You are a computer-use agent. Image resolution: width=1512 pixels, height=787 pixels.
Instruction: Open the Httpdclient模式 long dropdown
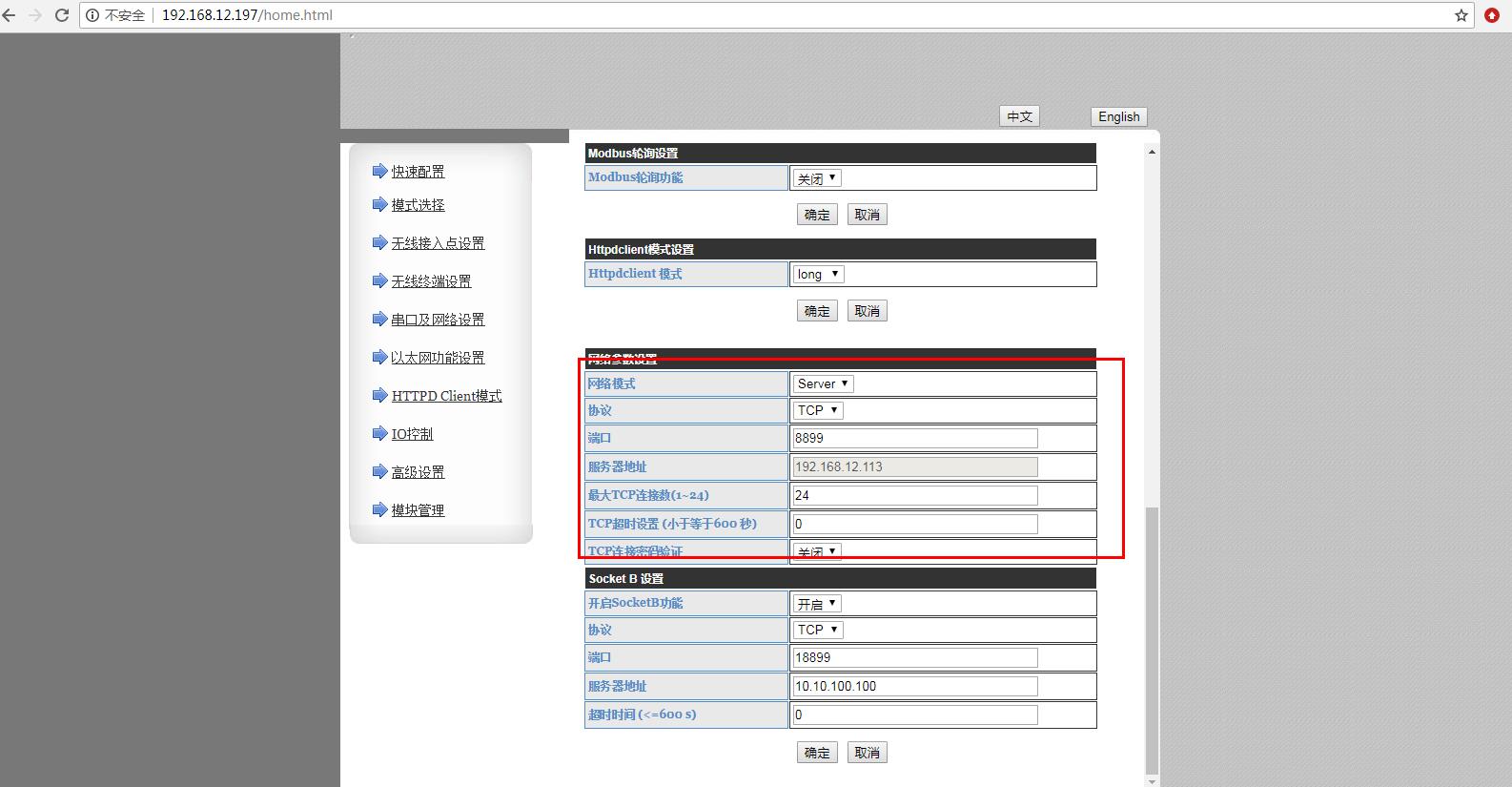(818, 275)
